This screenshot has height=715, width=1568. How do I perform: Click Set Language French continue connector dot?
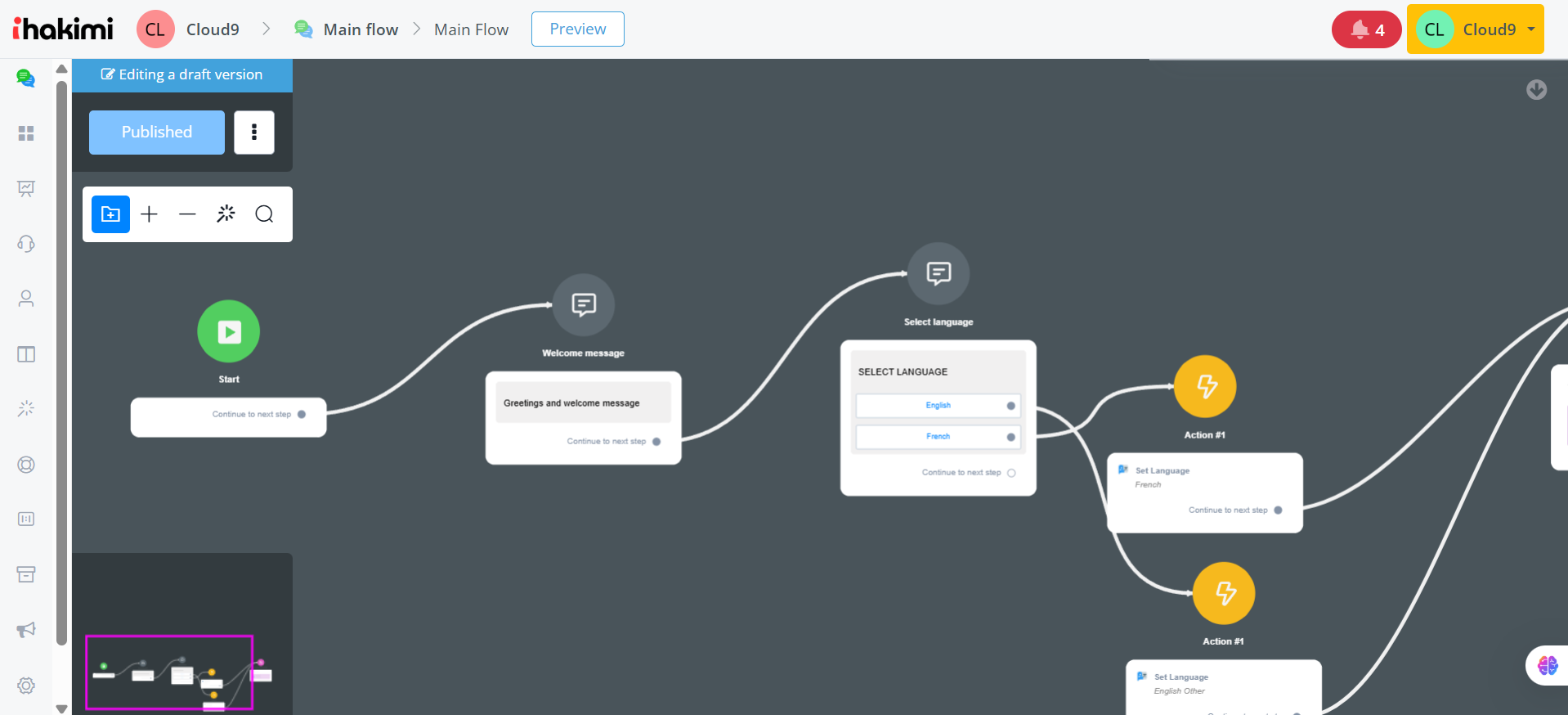pos(1278,510)
